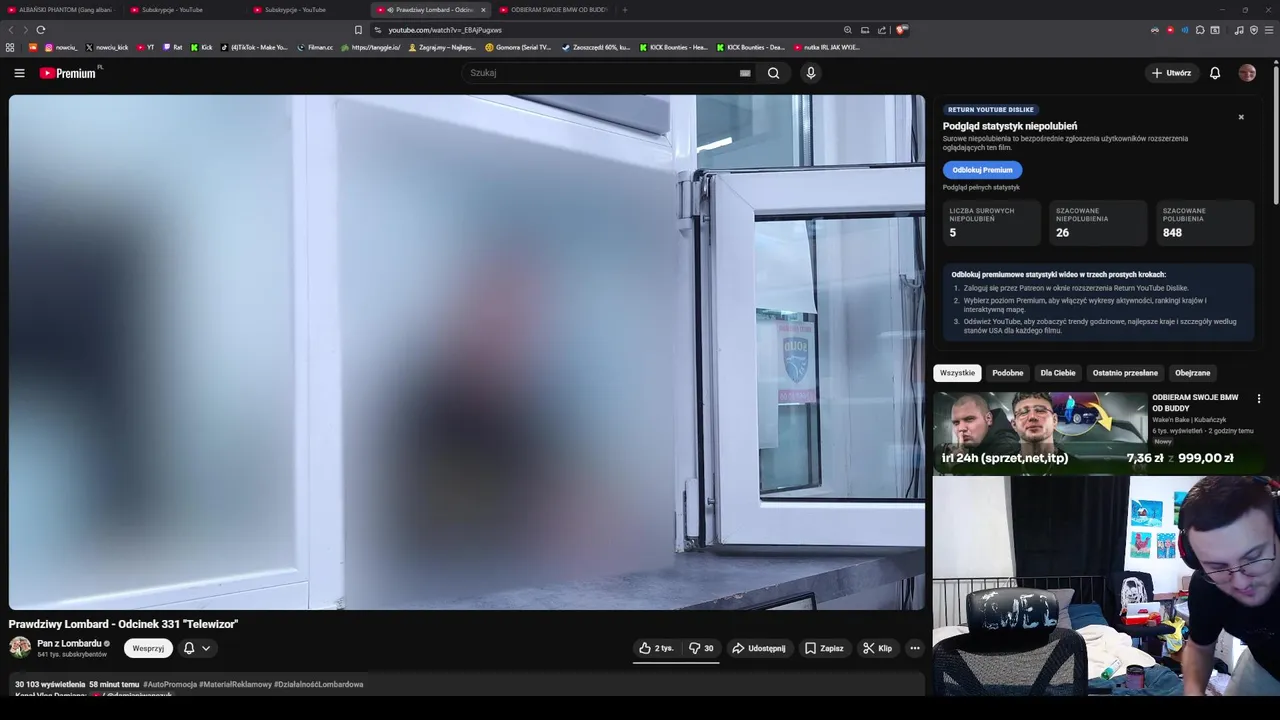Expand subscription notification options chevron
The height and width of the screenshot is (720, 1280).
(206, 648)
